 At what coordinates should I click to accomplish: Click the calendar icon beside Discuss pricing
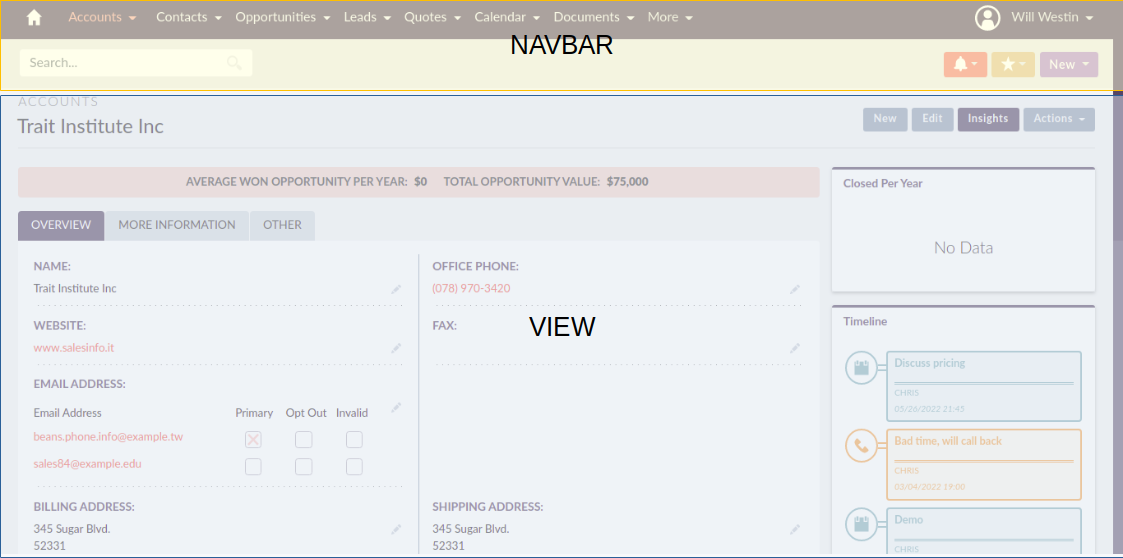861,369
